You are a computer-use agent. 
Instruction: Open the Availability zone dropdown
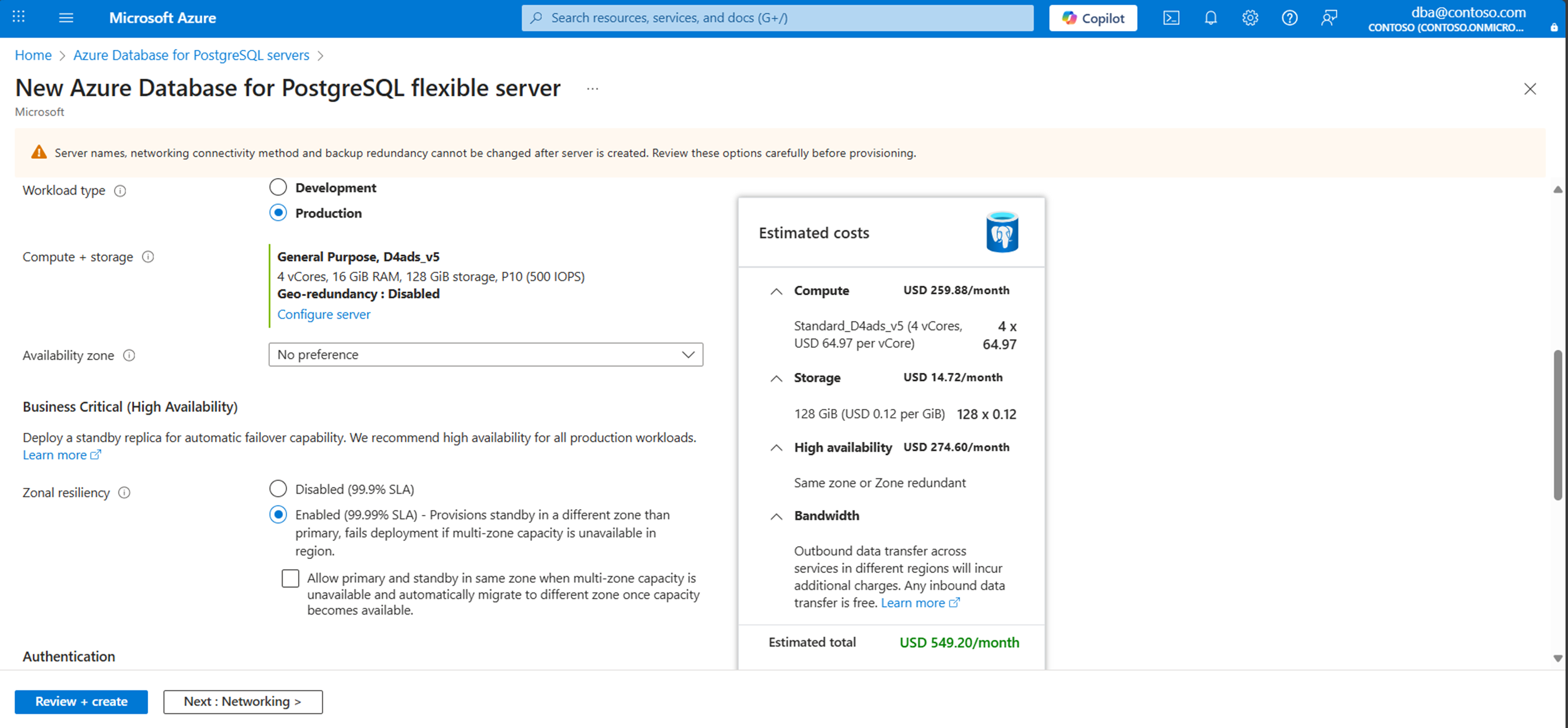coord(485,355)
